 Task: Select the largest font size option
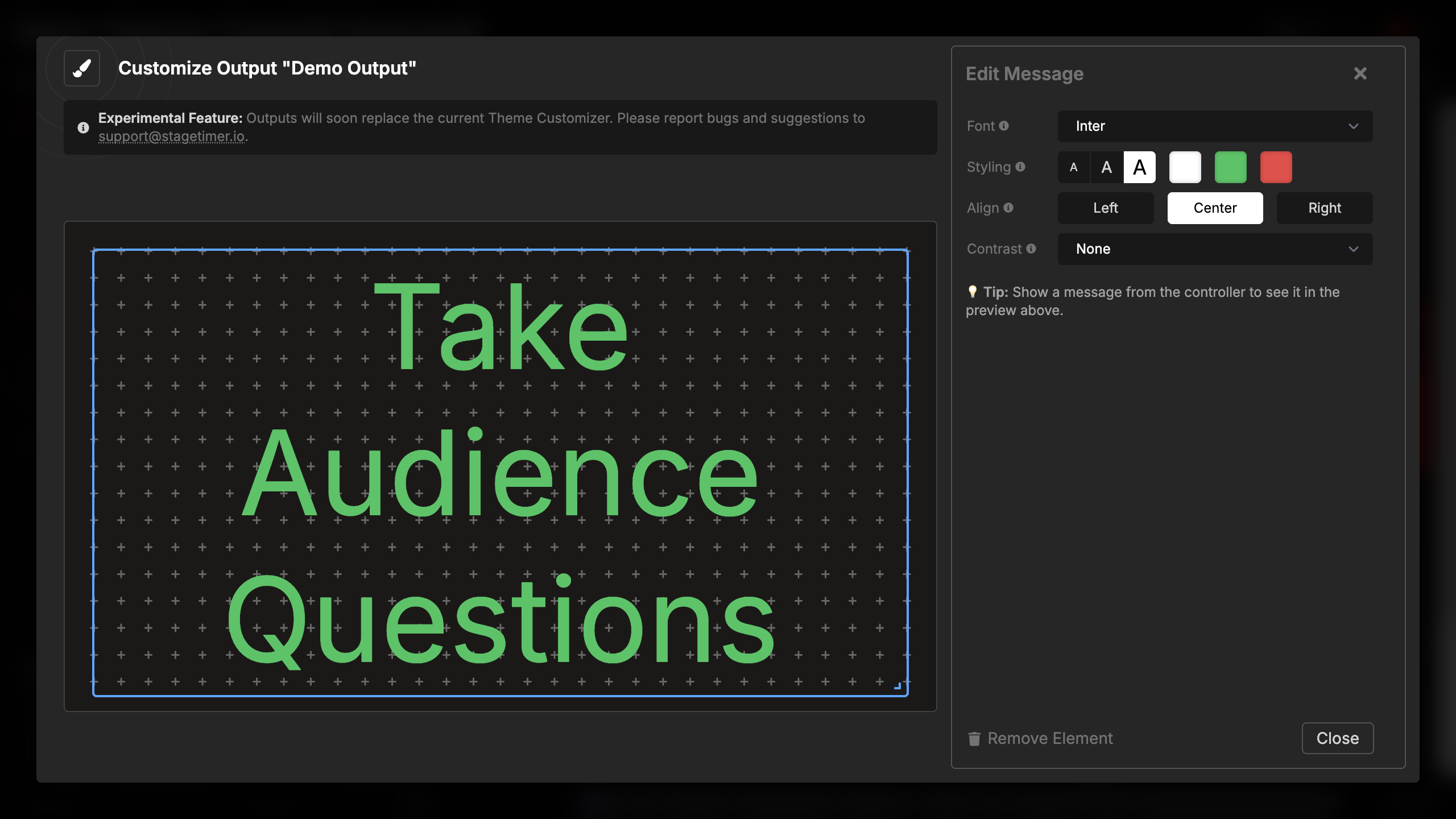1140,167
